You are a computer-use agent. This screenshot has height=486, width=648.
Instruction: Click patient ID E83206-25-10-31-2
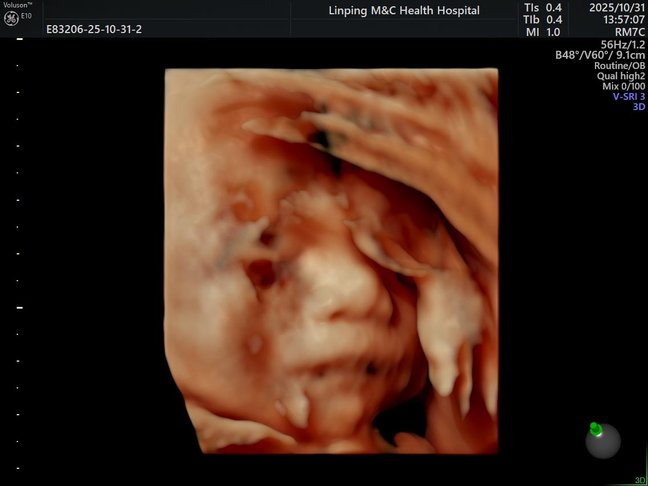94,30
